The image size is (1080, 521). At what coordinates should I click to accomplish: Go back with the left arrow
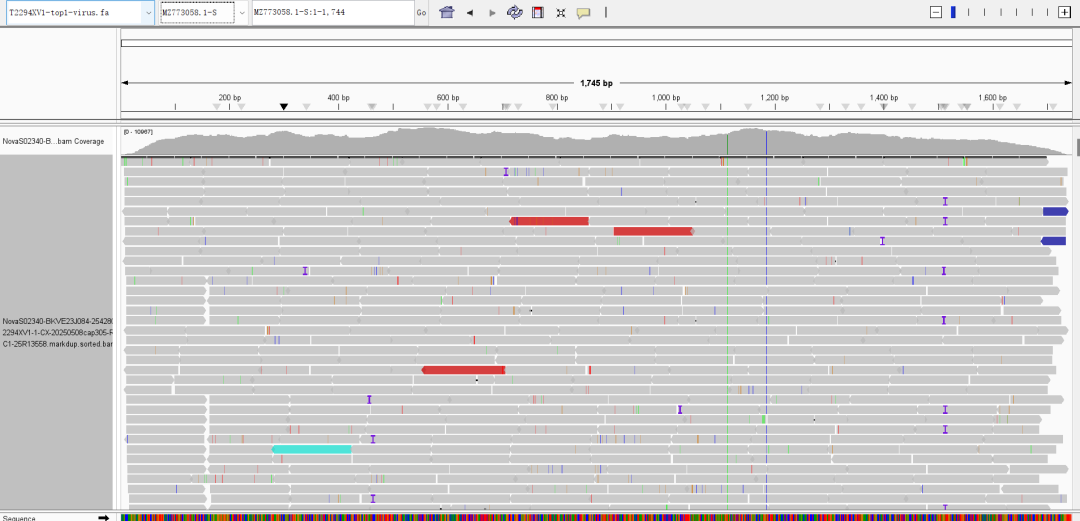pos(470,13)
